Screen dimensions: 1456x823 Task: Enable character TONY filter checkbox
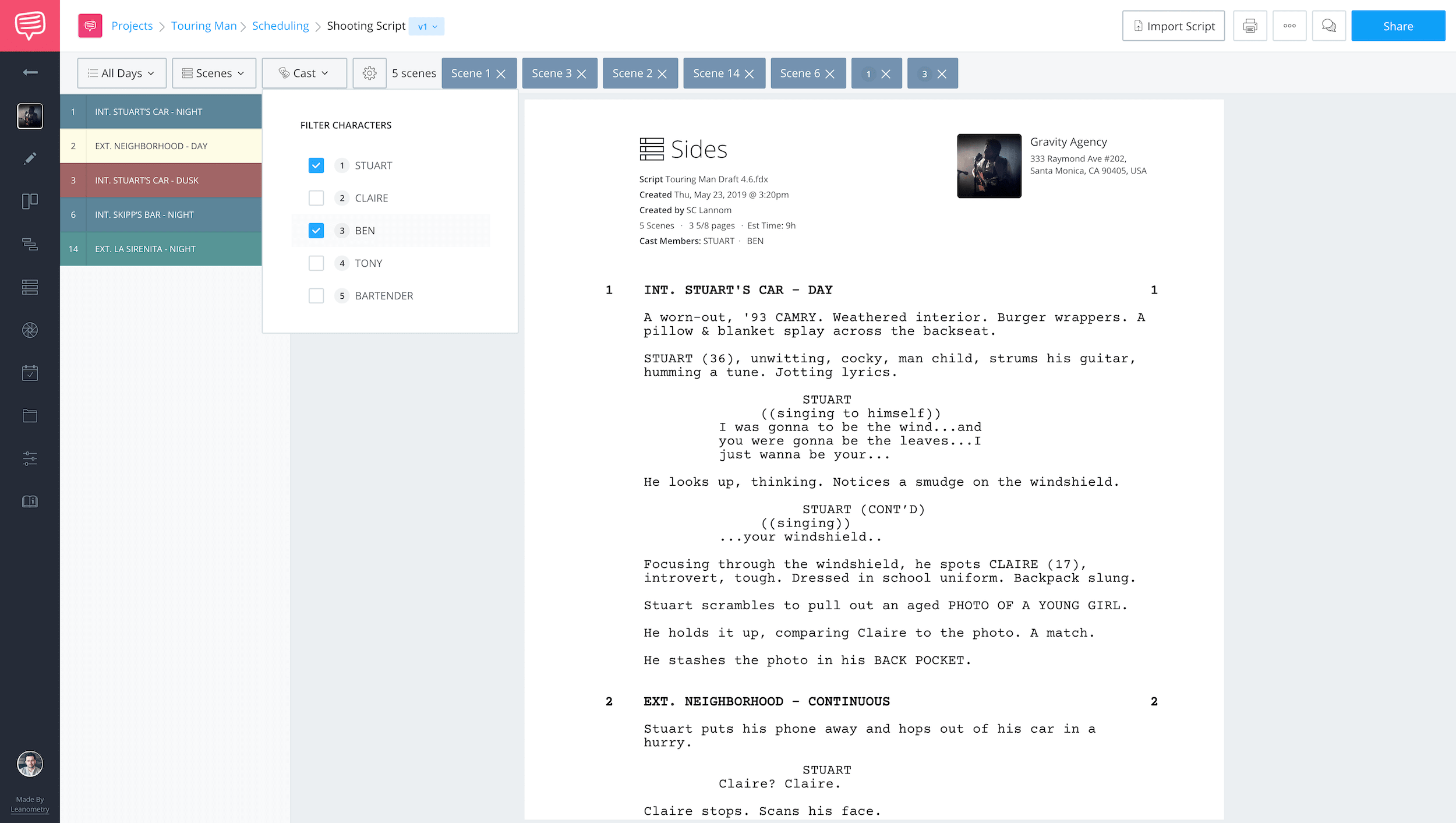[x=316, y=263]
